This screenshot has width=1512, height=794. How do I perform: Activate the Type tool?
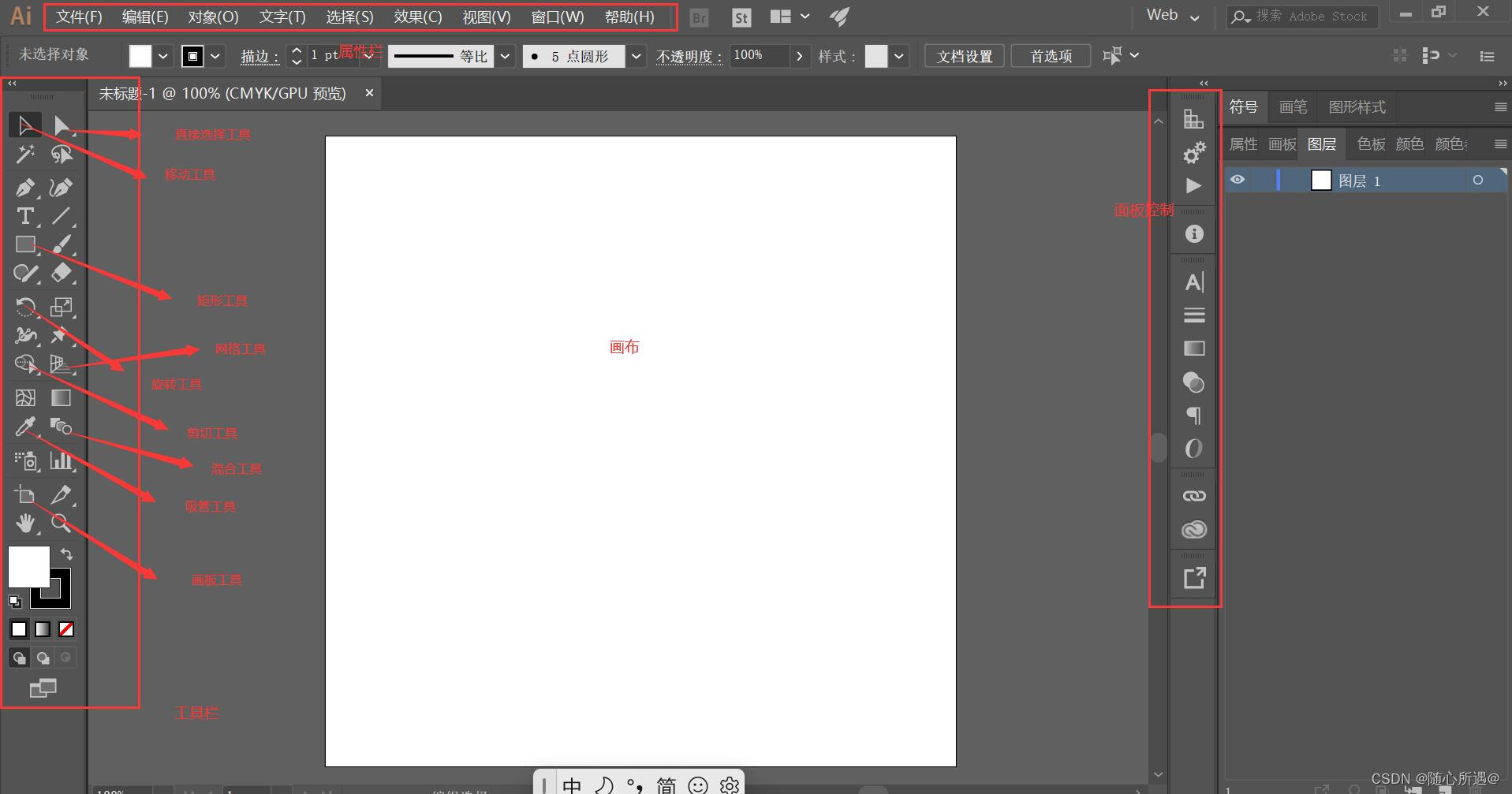[x=25, y=216]
